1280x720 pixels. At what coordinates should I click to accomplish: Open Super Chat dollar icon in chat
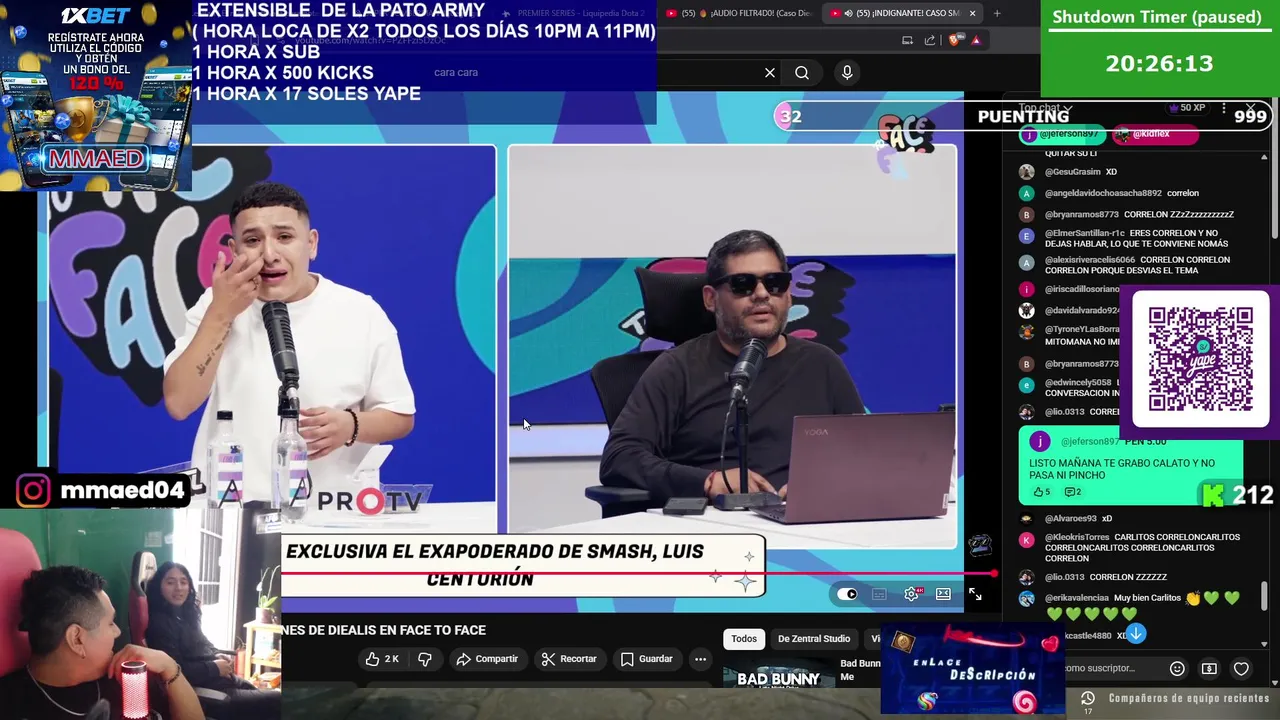click(x=1209, y=668)
